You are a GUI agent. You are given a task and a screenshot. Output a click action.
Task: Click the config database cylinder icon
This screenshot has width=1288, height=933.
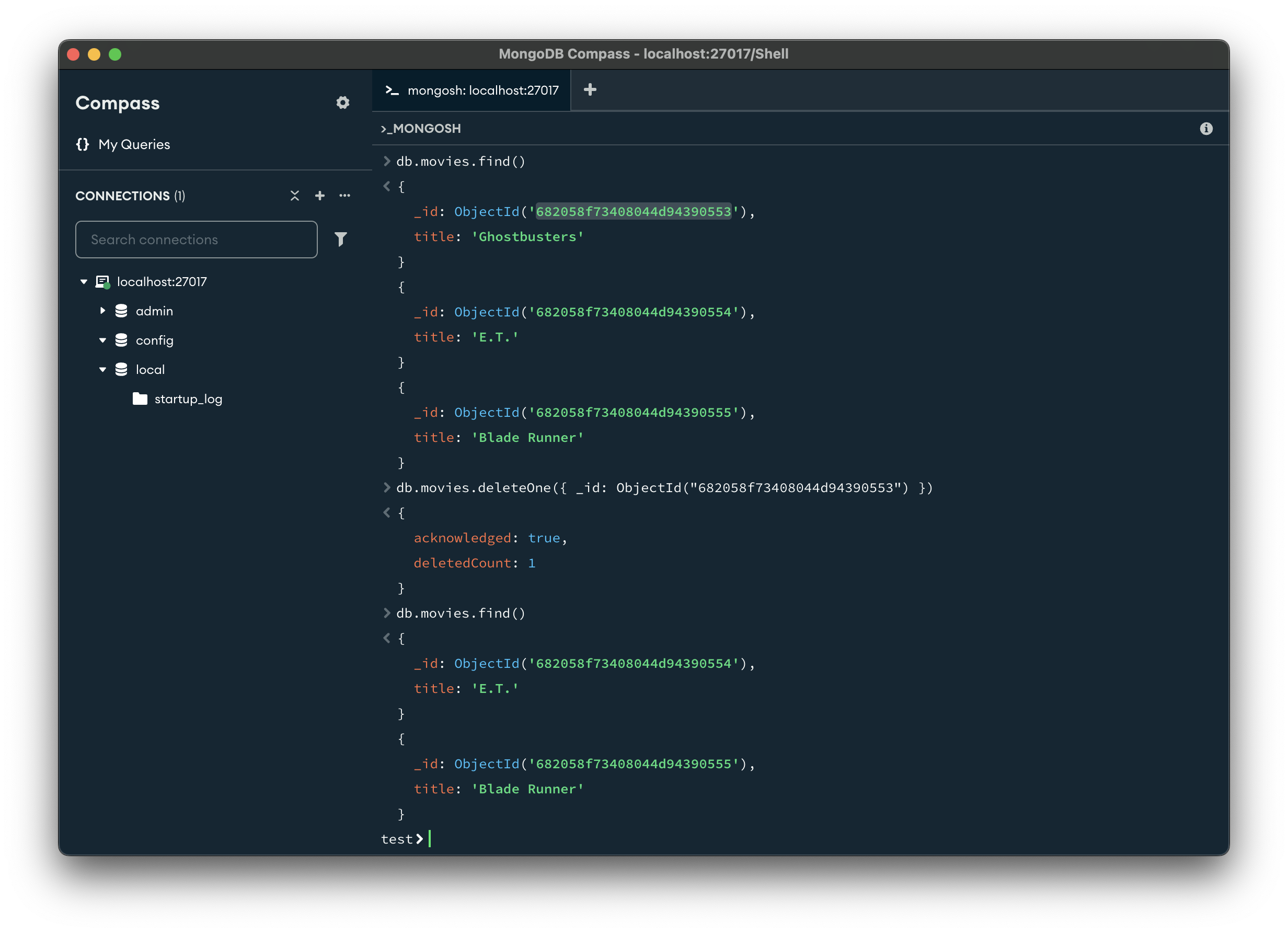pos(121,340)
